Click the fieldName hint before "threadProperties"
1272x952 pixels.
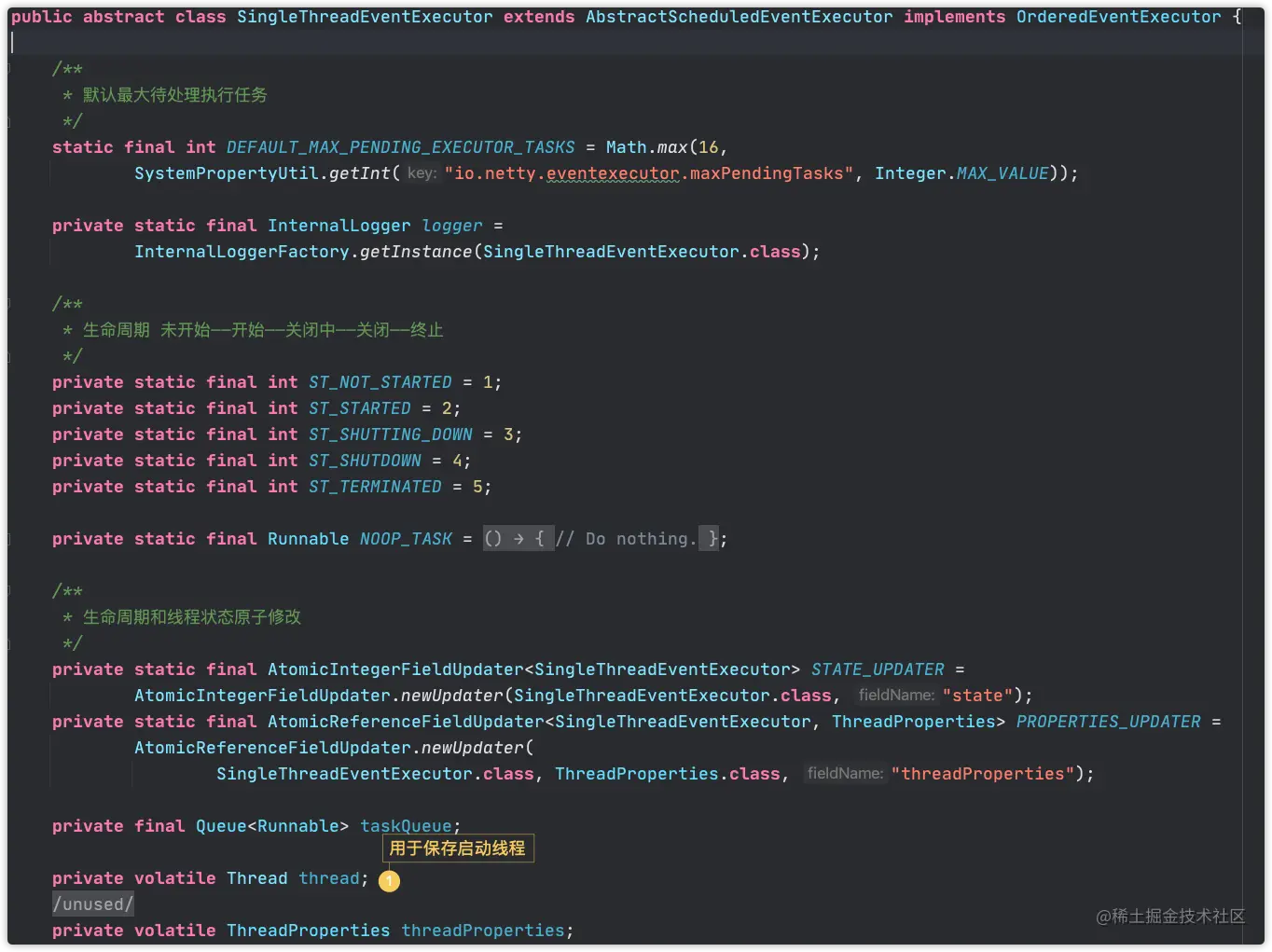845,774
